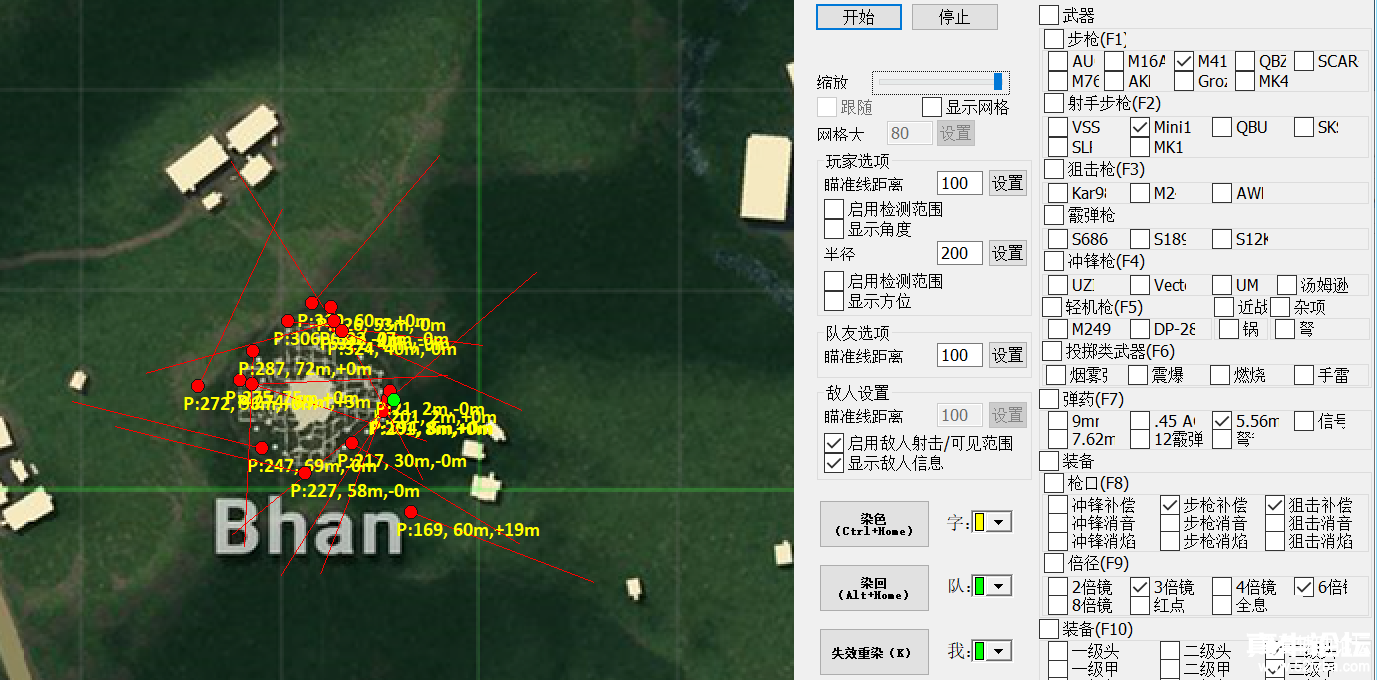Toggle the top 武器 master checkbox
This screenshot has width=1377, height=680.
click(1048, 15)
